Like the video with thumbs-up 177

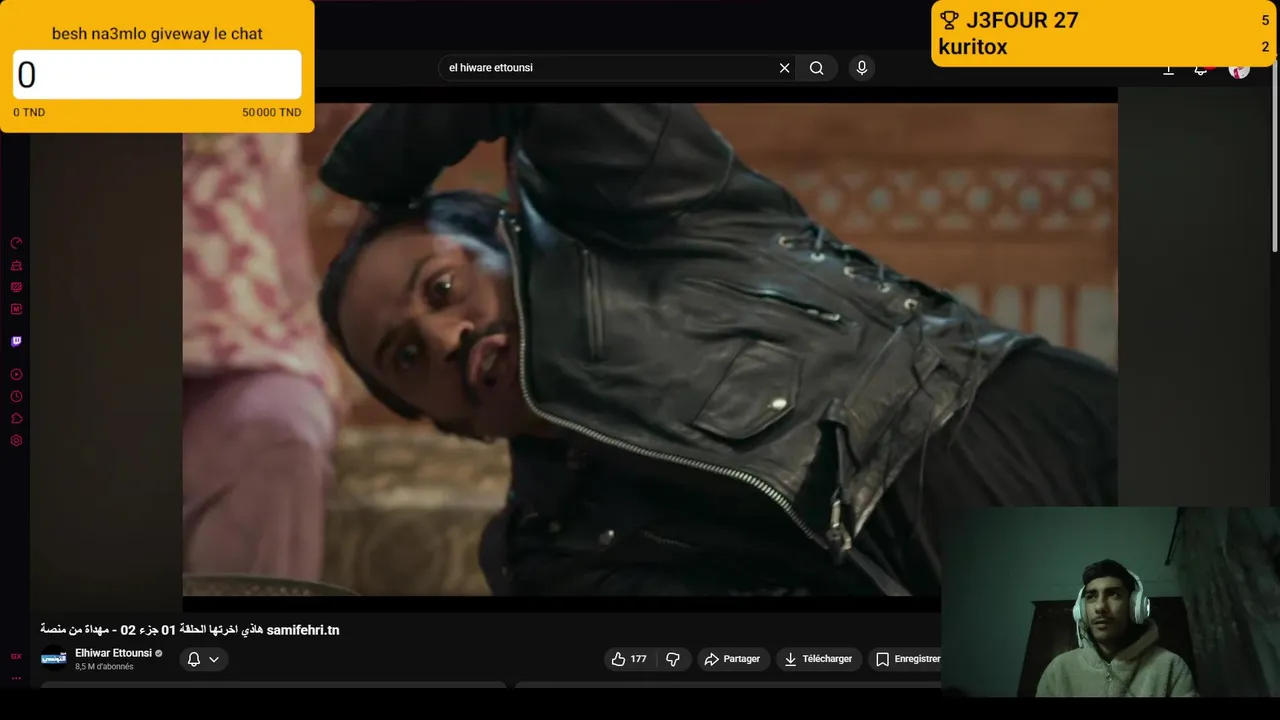pos(629,659)
